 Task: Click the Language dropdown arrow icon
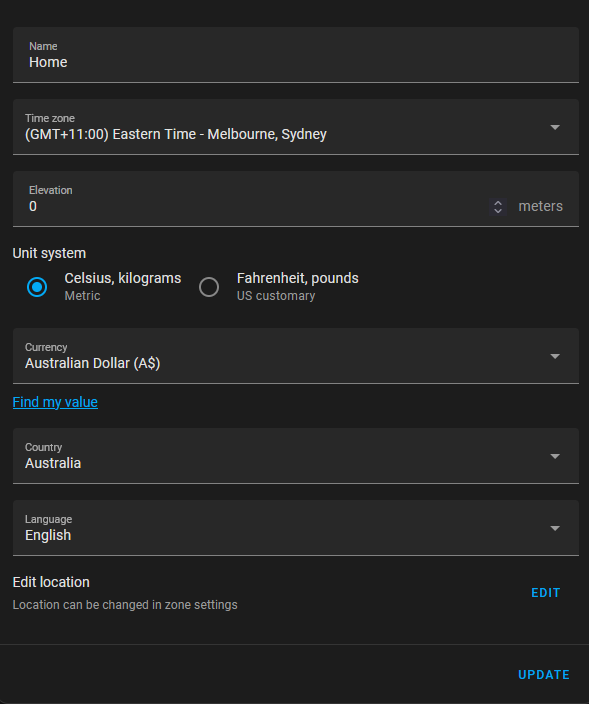(555, 528)
